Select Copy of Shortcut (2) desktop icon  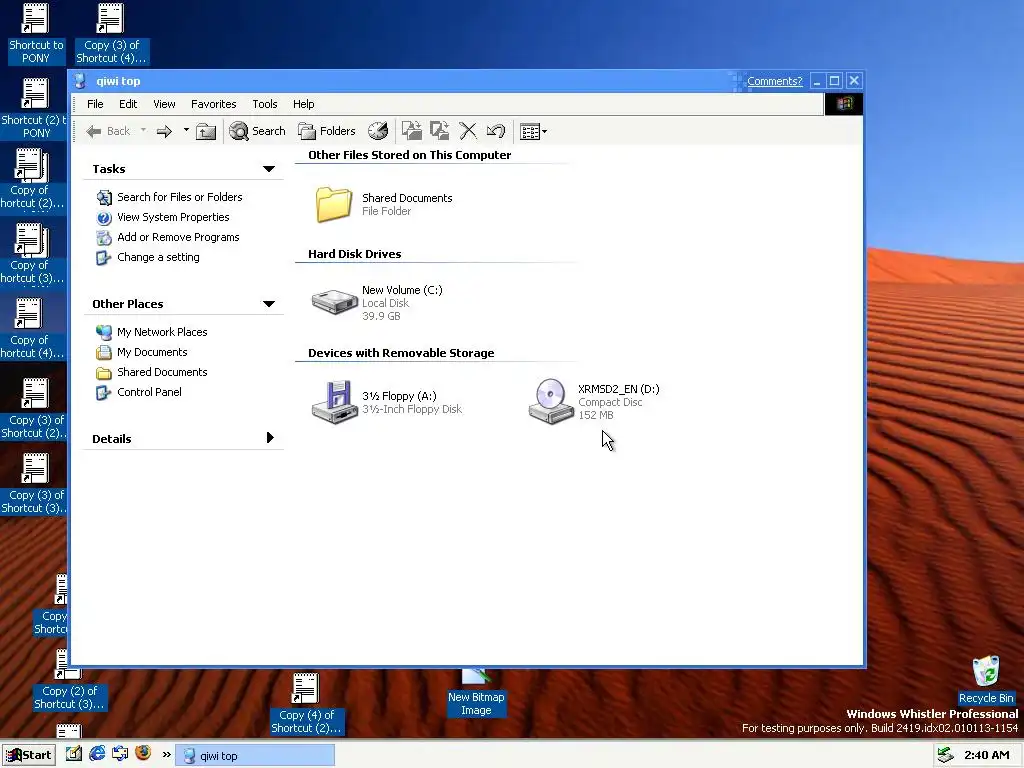[x=31, y=178]
